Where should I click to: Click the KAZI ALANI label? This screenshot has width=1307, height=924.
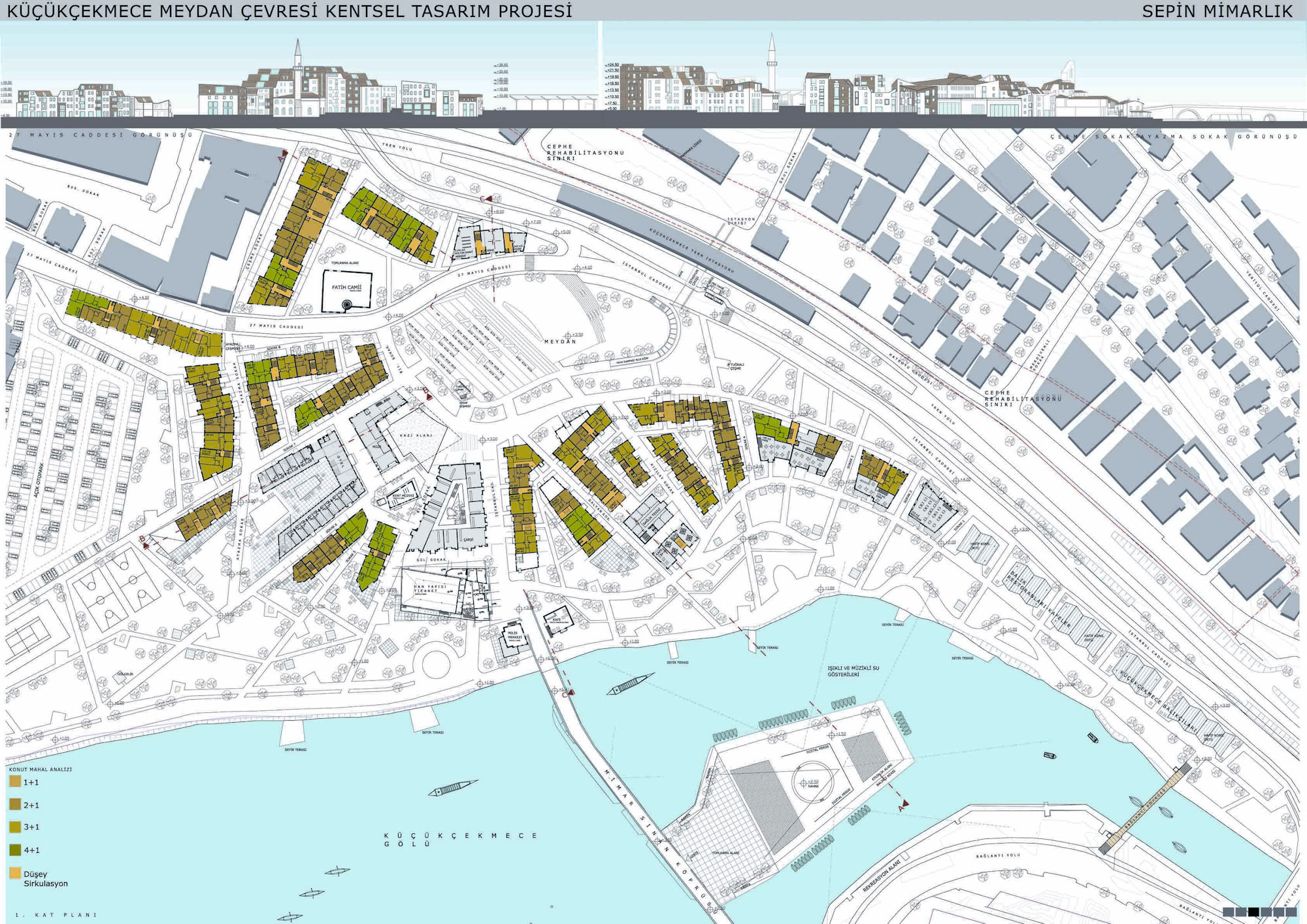tap(416, 436)
